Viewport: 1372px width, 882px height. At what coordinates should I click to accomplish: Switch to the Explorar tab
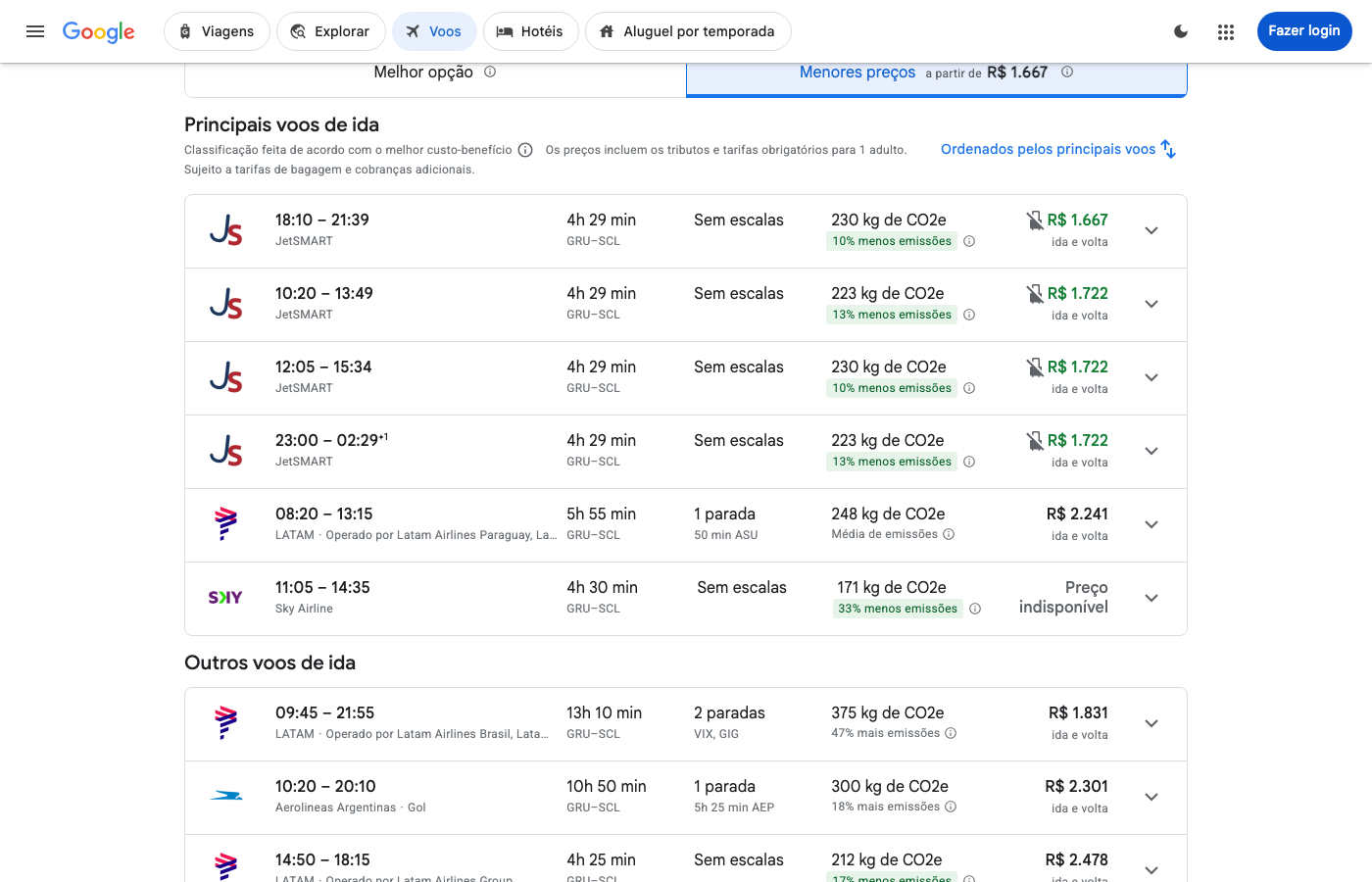331,31
